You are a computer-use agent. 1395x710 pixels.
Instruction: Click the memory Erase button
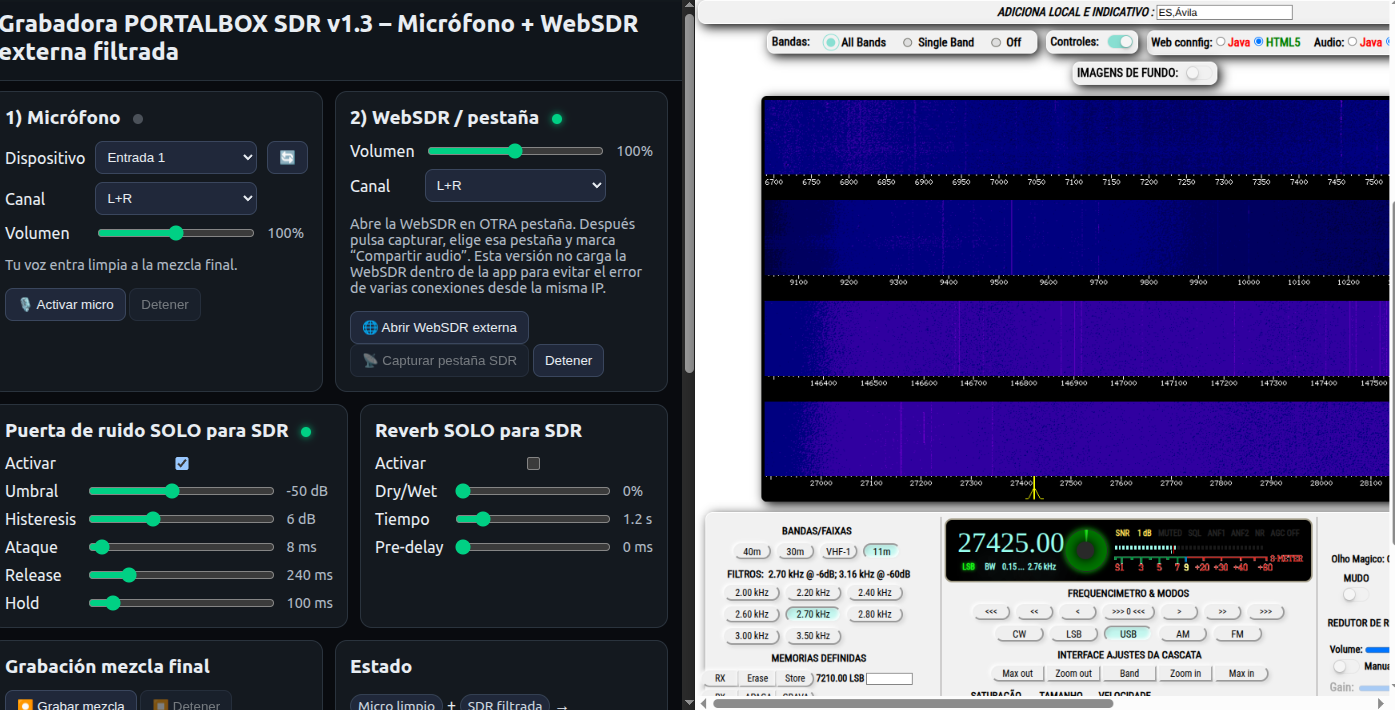tap(758, 678)
